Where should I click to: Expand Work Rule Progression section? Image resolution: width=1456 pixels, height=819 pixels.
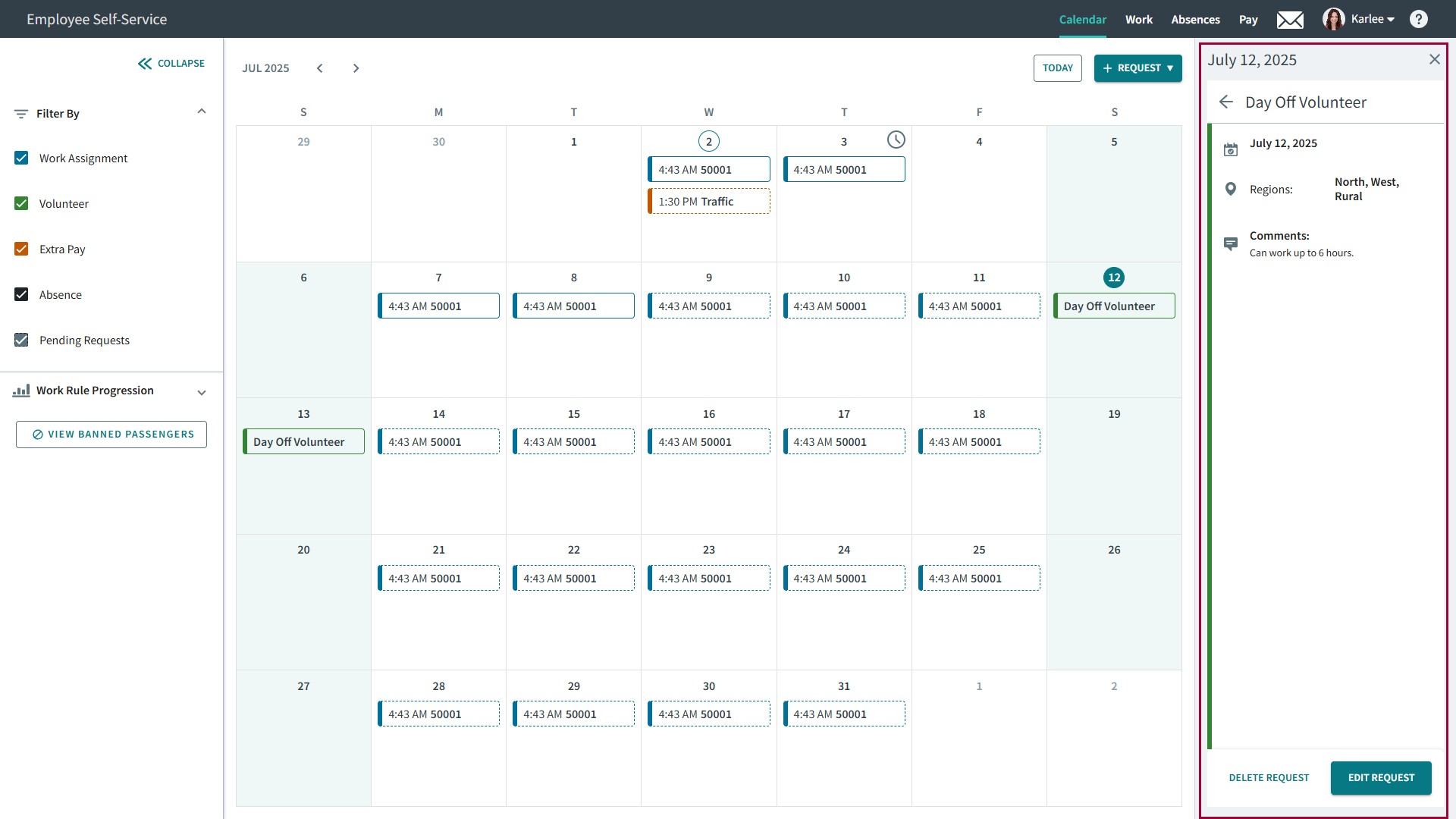tap(202, 392)
